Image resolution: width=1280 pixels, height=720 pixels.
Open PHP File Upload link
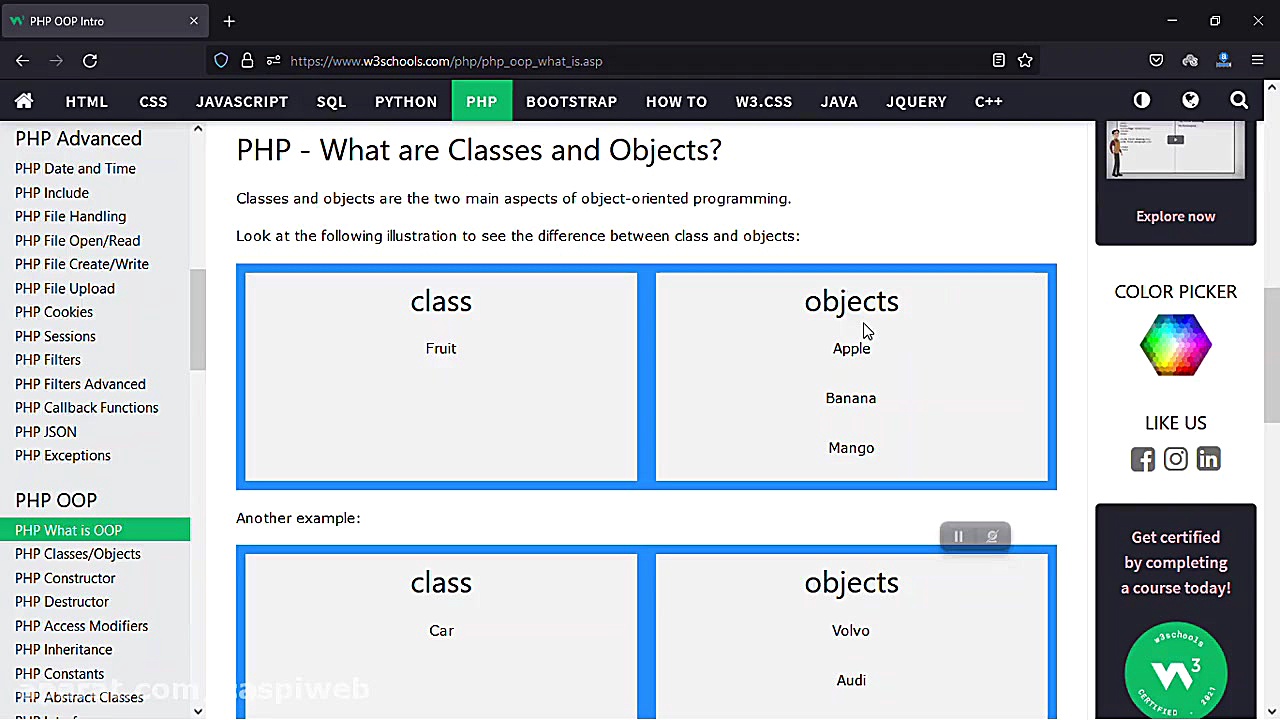click(x=65, y=289)
